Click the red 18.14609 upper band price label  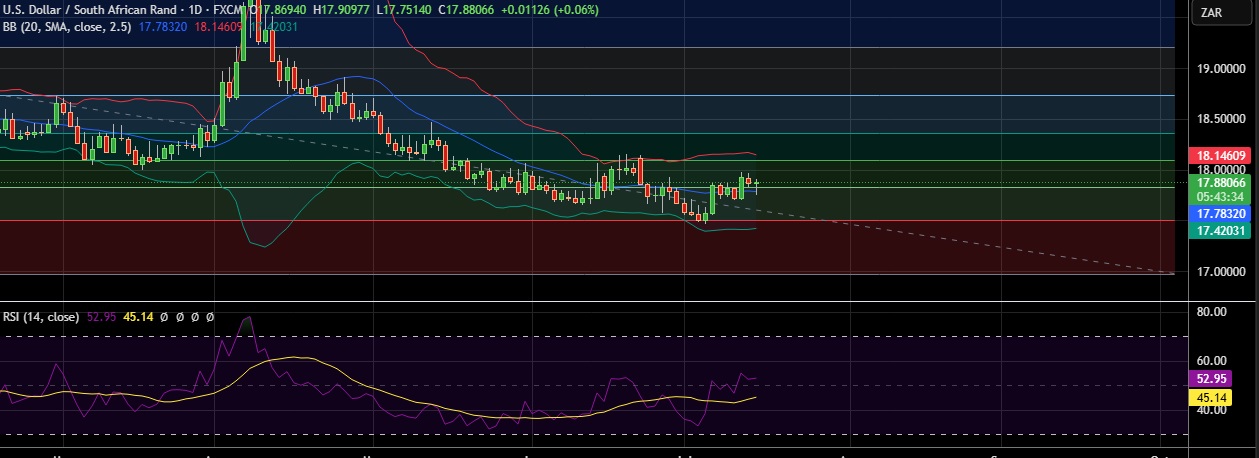1220,156
